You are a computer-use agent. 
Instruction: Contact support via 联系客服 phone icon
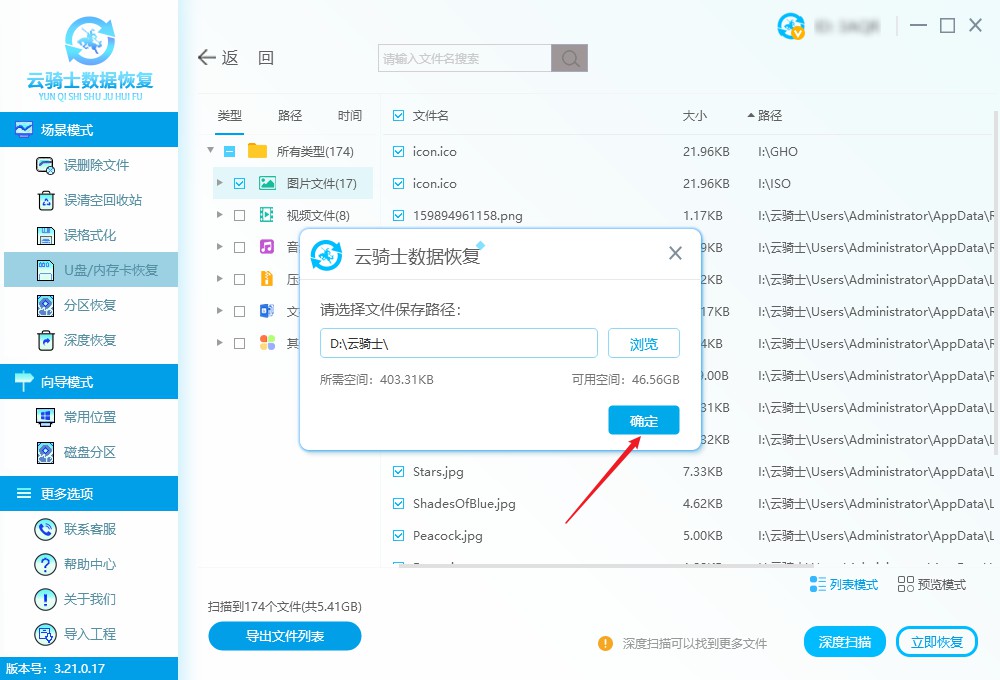(x=45, y=529)
